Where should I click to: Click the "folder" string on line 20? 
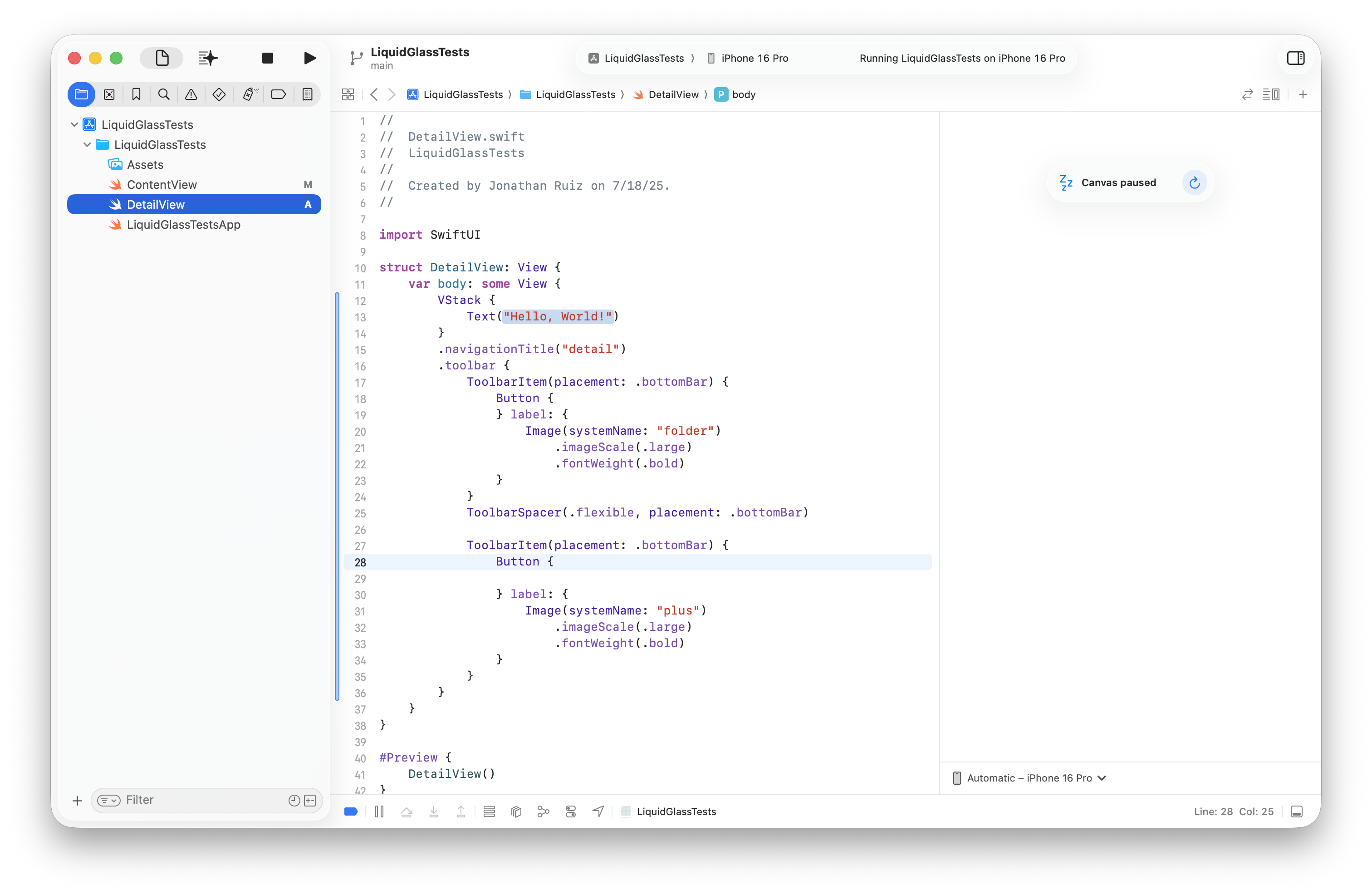(x=686, y=431)
